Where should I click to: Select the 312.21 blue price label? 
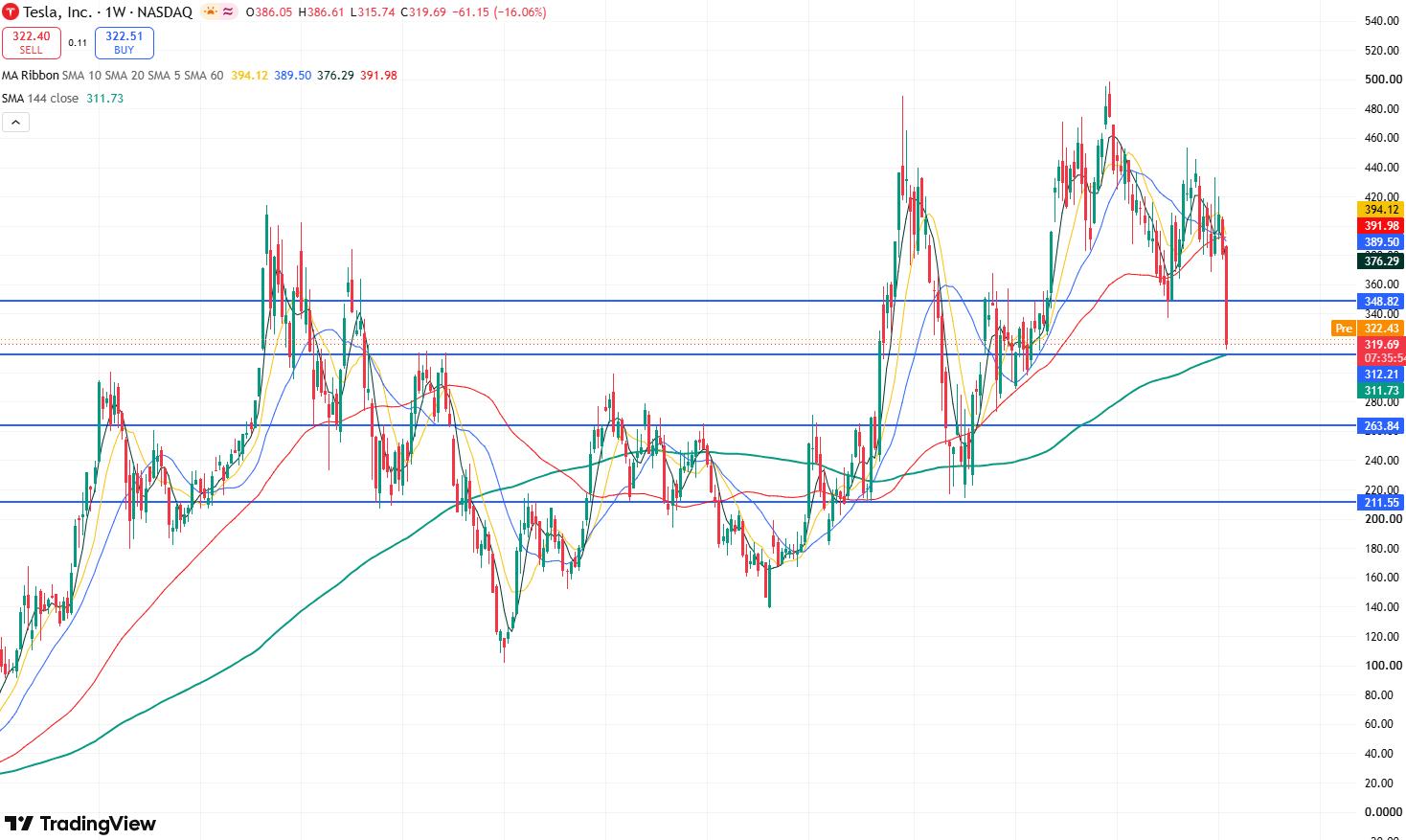point(1381,374)
